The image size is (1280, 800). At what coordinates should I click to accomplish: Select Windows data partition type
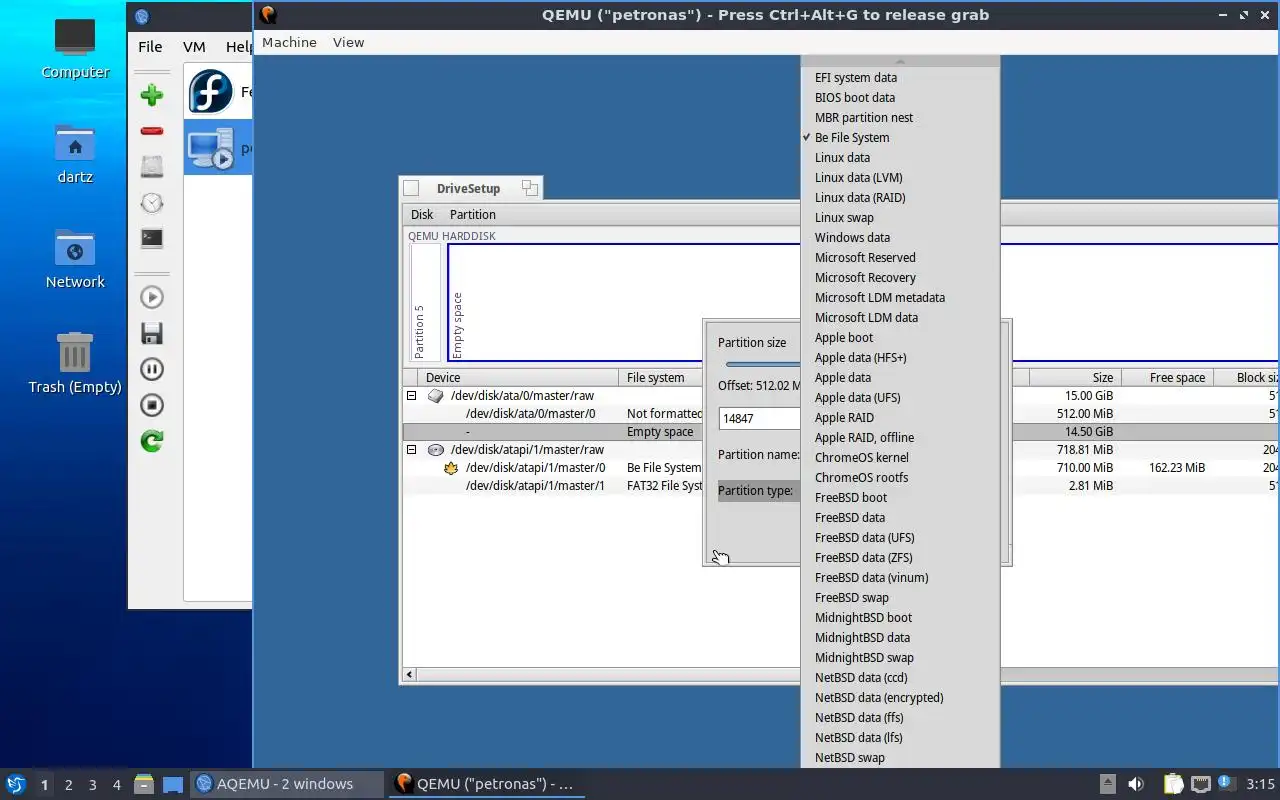pyautogui.click(x=900, y=237)
